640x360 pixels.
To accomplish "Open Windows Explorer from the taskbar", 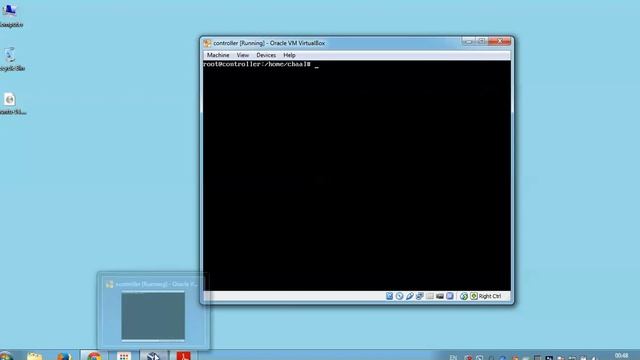I will pyautogui.click(x=35, y=356).
